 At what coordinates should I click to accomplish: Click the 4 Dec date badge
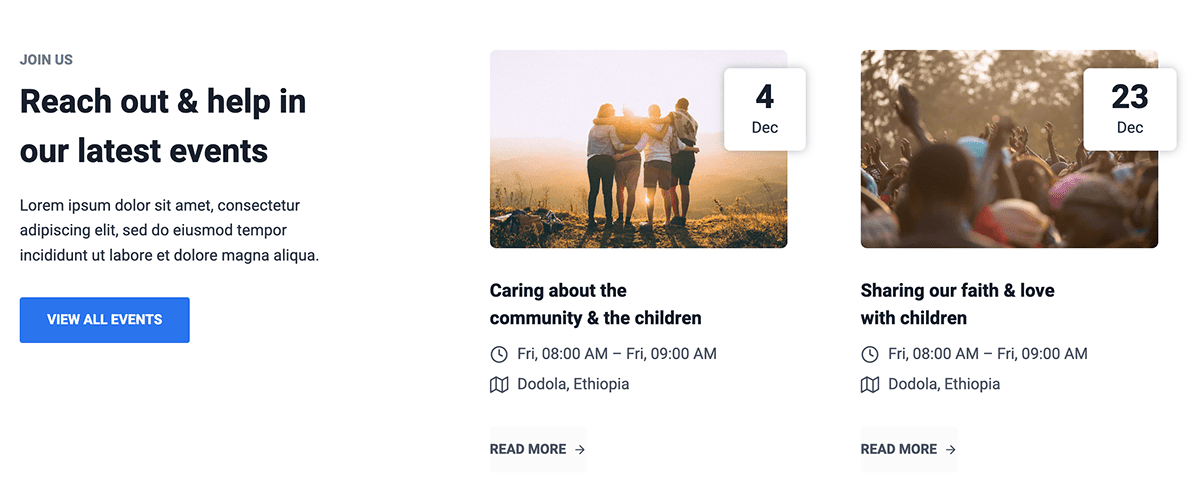click(765, 109)
